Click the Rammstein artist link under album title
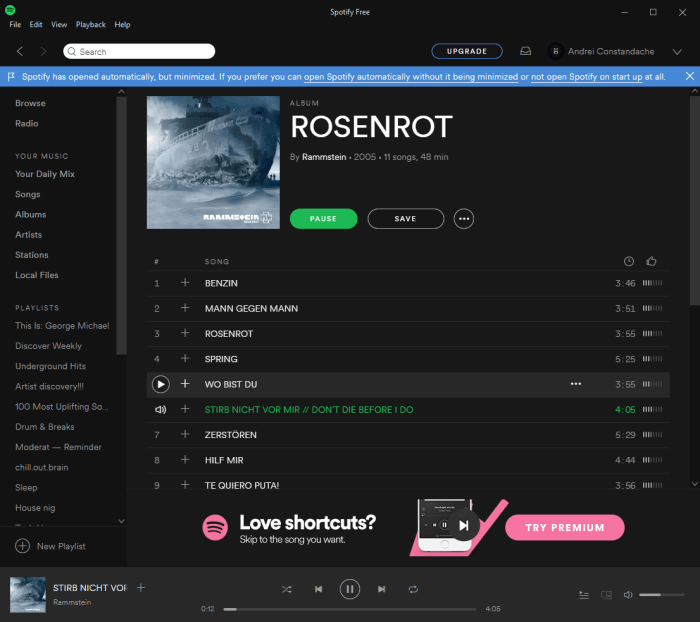700x622 pixels. coord(324,157)
